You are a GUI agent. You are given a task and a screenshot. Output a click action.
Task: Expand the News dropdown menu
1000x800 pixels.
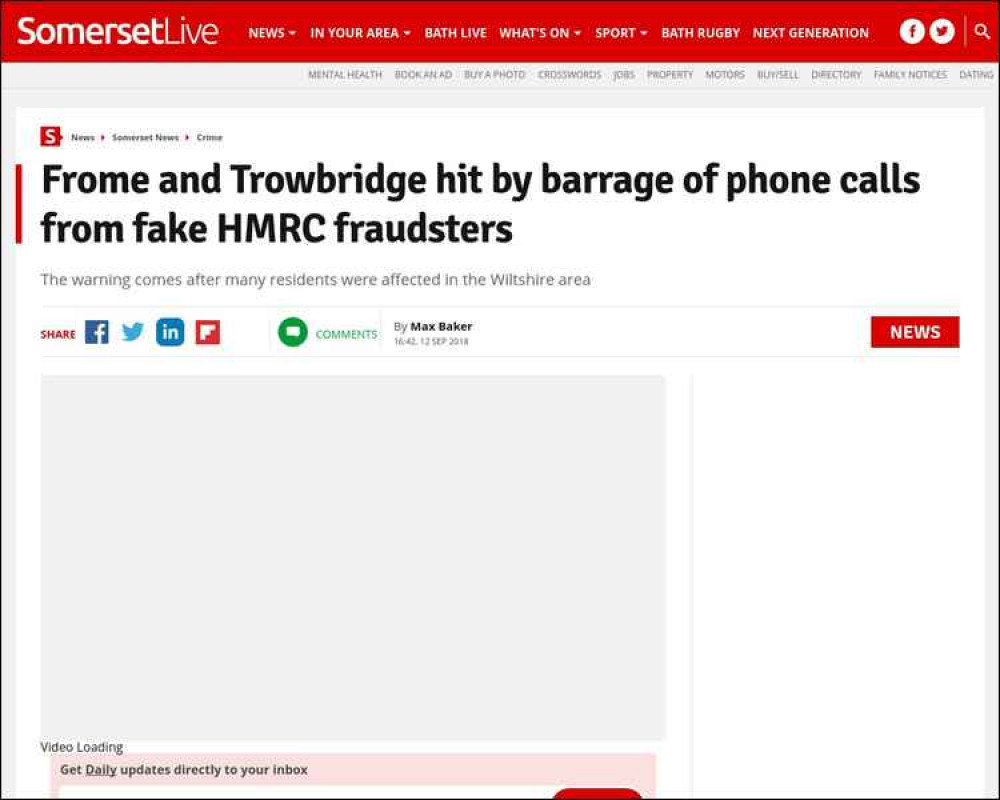(x=272, y=33)
